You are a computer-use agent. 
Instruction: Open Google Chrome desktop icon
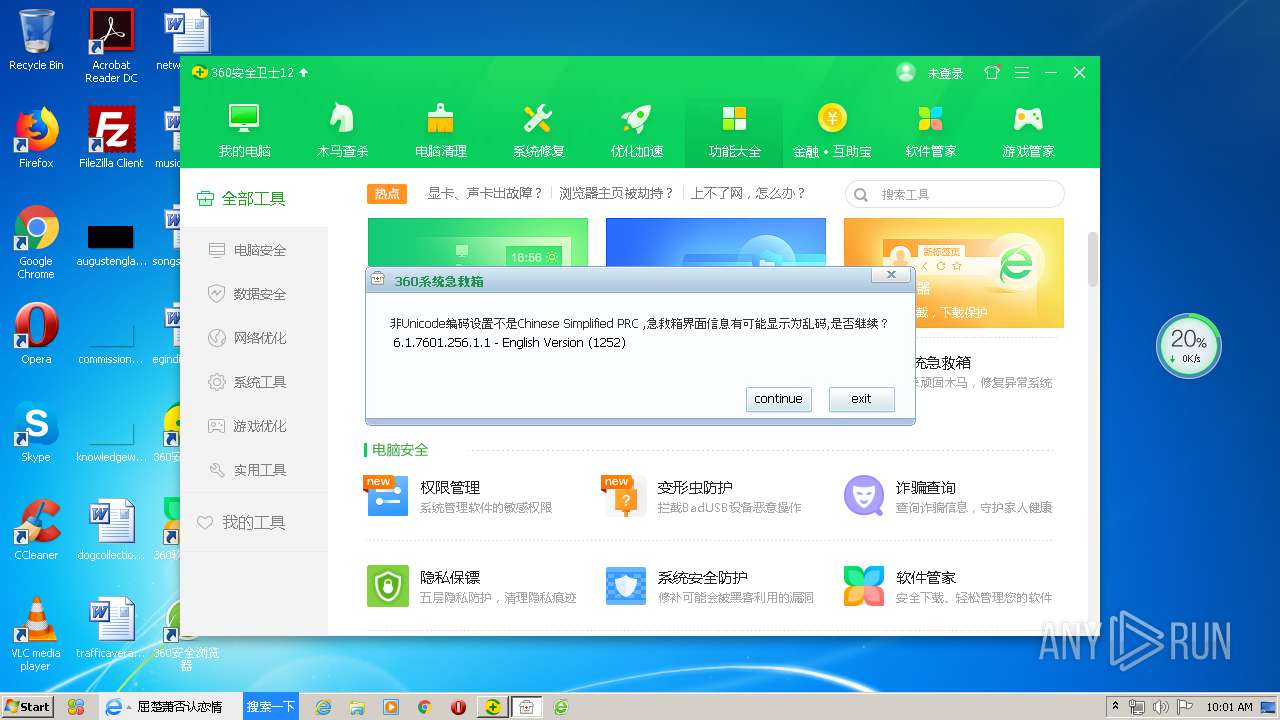[36, 242]
